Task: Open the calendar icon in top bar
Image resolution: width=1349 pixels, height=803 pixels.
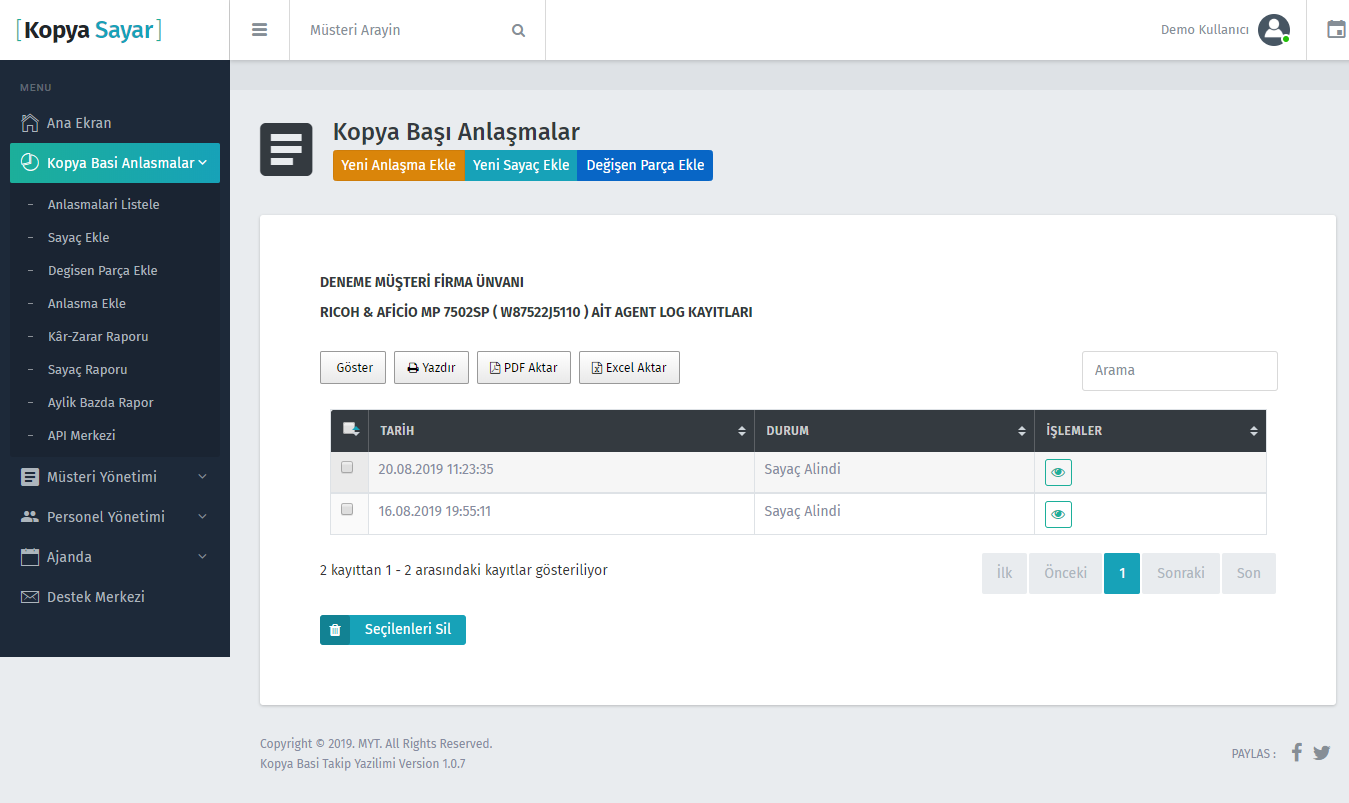Action: [1335, 30]
